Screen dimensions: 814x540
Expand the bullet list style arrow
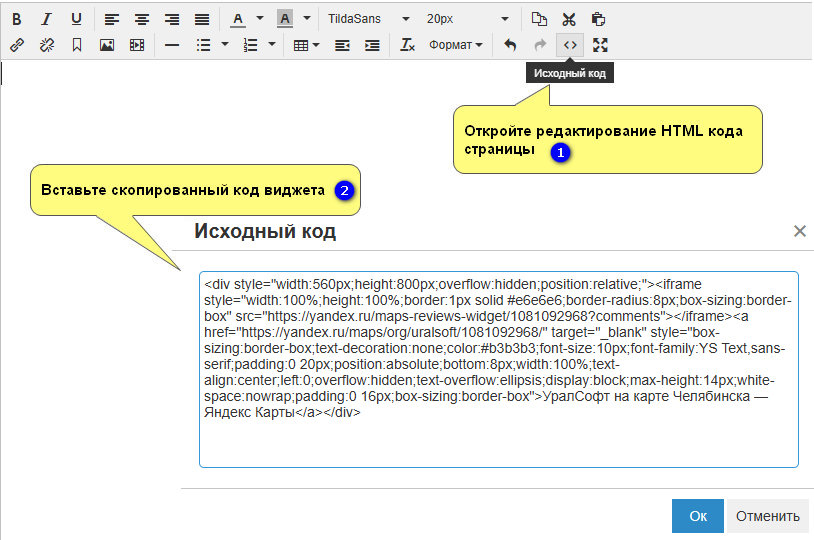coord(225,45)
